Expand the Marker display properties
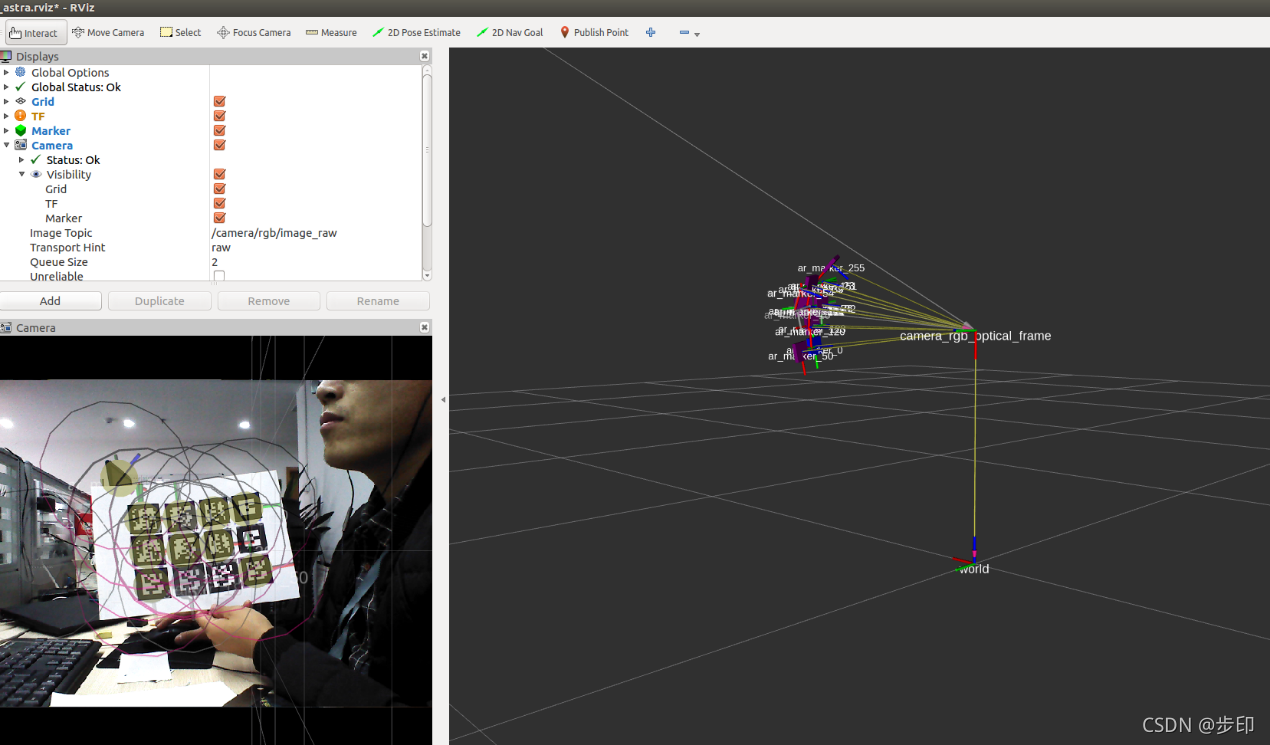Viewport: 1270px width, 745px height. pos(6,130)
